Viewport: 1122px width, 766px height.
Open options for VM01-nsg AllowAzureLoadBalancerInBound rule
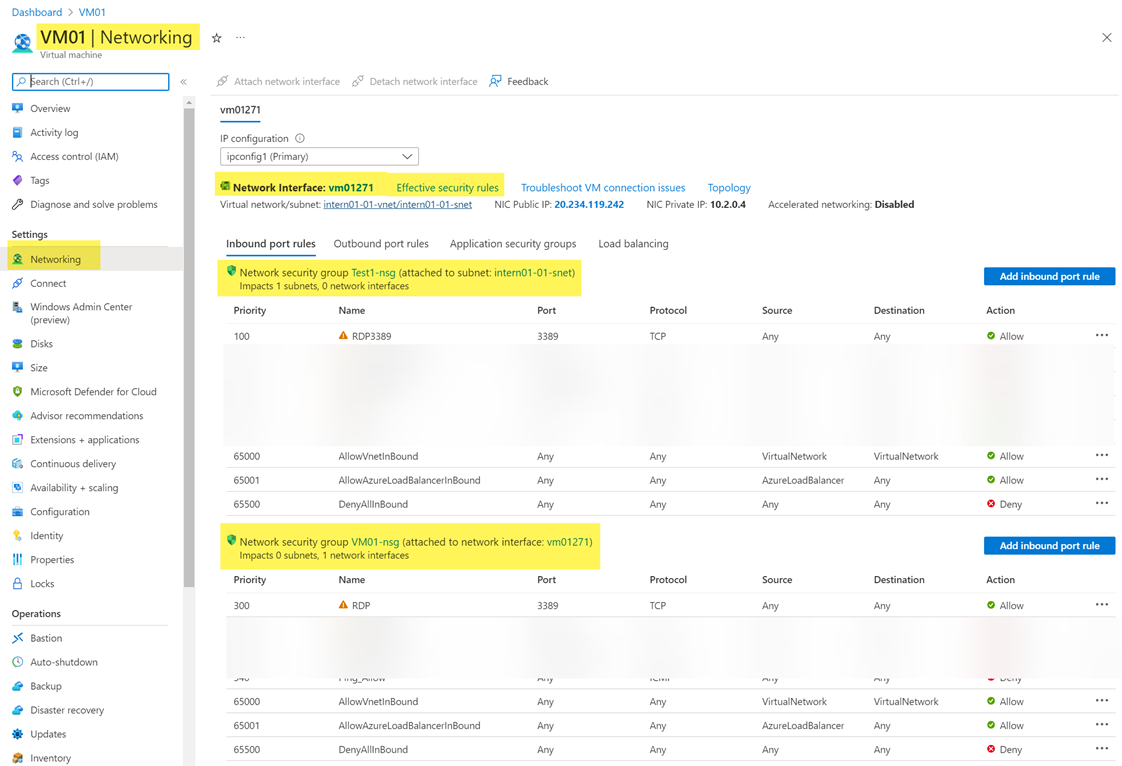pos(1101,724)
